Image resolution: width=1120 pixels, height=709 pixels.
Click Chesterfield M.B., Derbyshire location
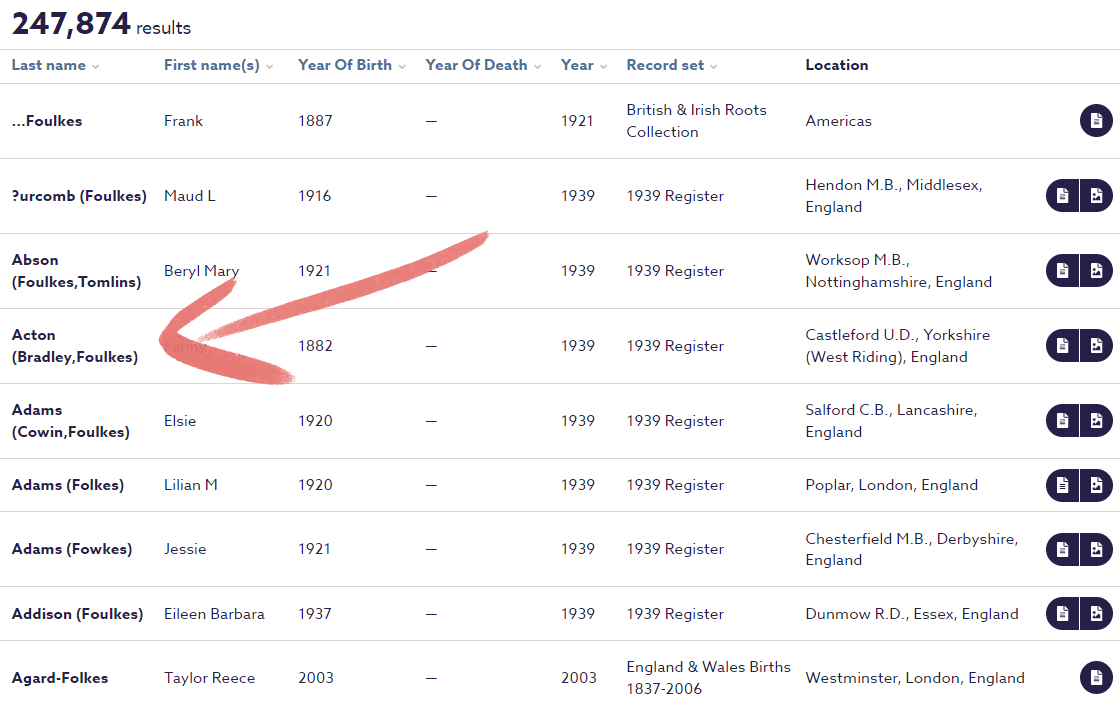tap(911, 549)
